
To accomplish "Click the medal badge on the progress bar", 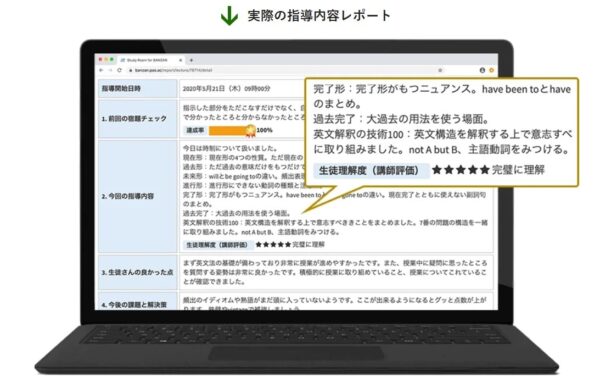I will [x=251, y=131].
